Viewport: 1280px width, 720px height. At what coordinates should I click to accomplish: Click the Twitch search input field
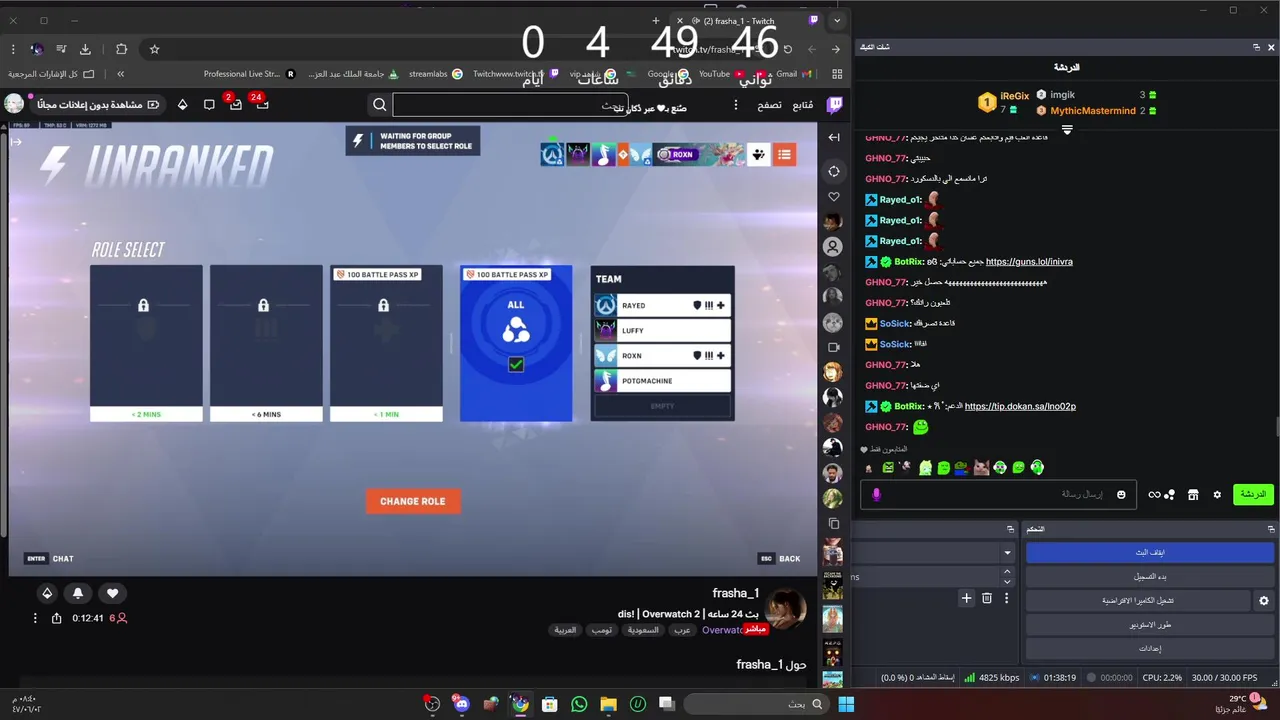click(510, 105)
